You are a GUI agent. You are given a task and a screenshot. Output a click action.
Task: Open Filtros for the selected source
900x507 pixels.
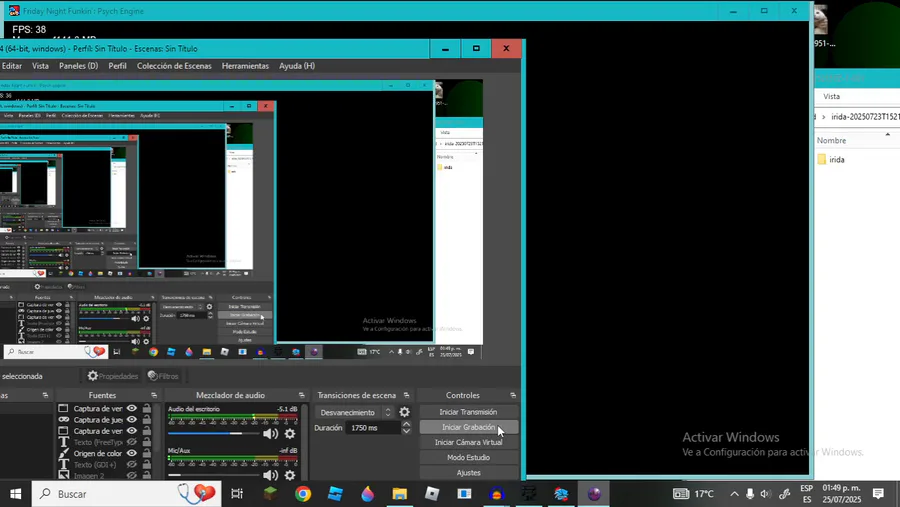164,376
